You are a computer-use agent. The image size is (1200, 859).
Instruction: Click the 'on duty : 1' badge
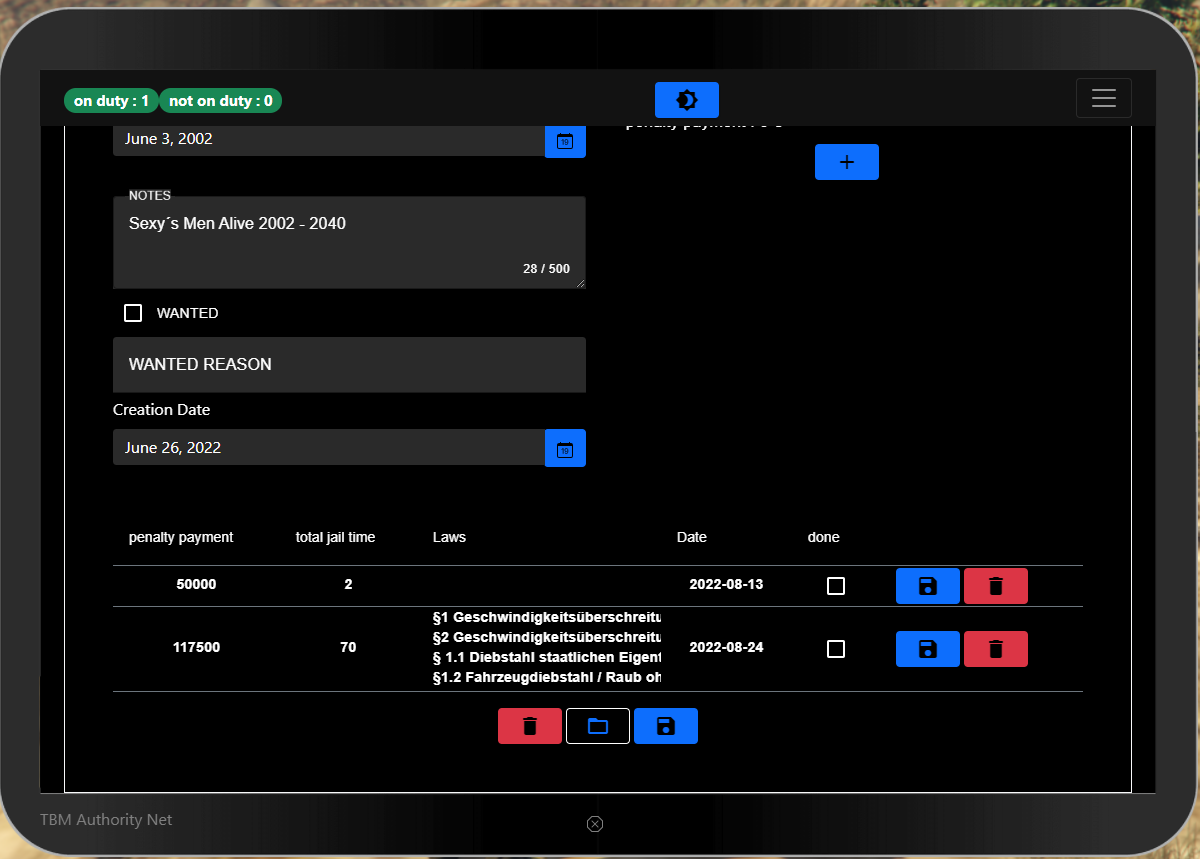[111, 101]
